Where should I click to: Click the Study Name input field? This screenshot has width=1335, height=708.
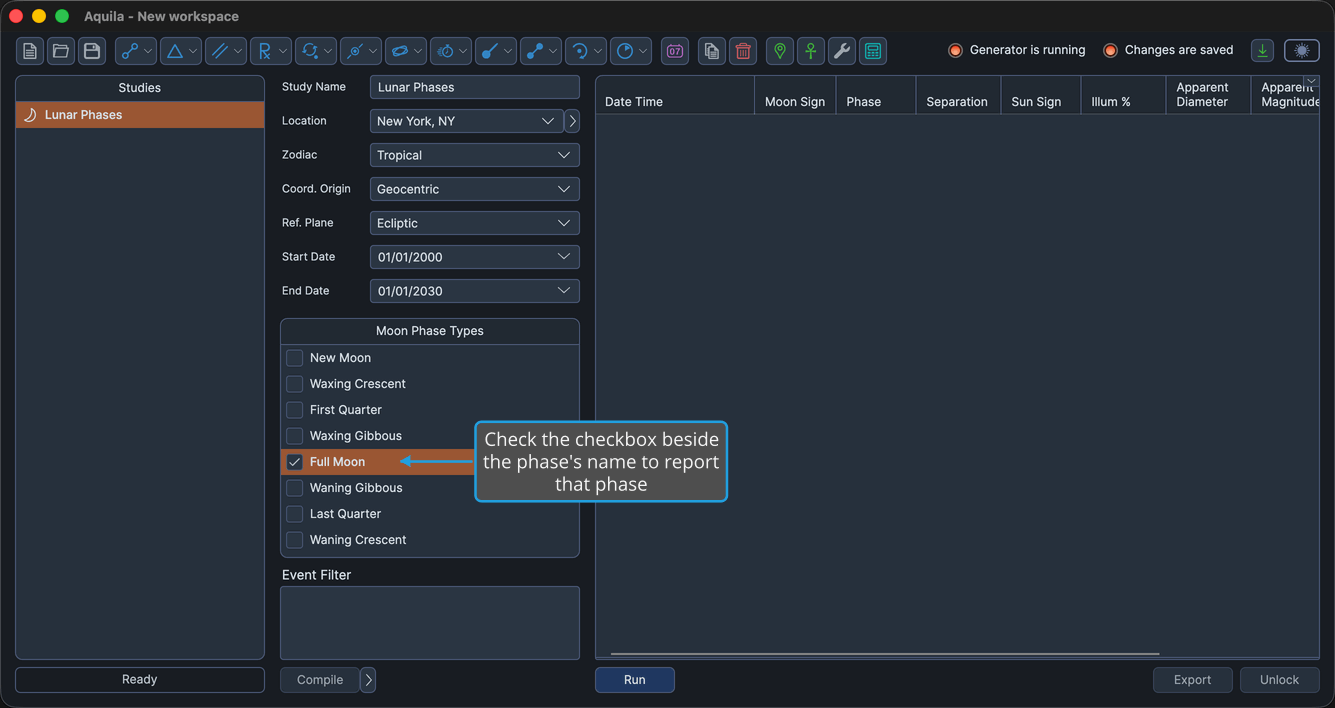[x=475, y=87]
